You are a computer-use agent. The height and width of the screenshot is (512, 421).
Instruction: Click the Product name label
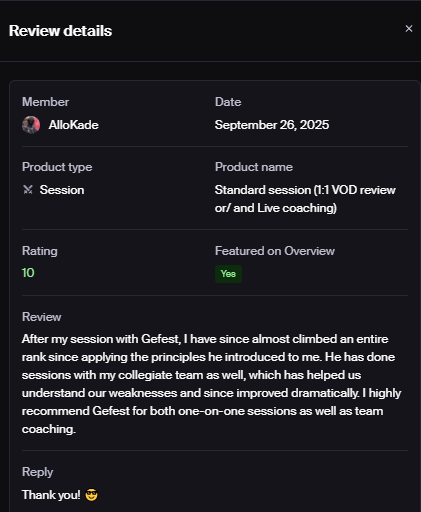tap(254, 167)
